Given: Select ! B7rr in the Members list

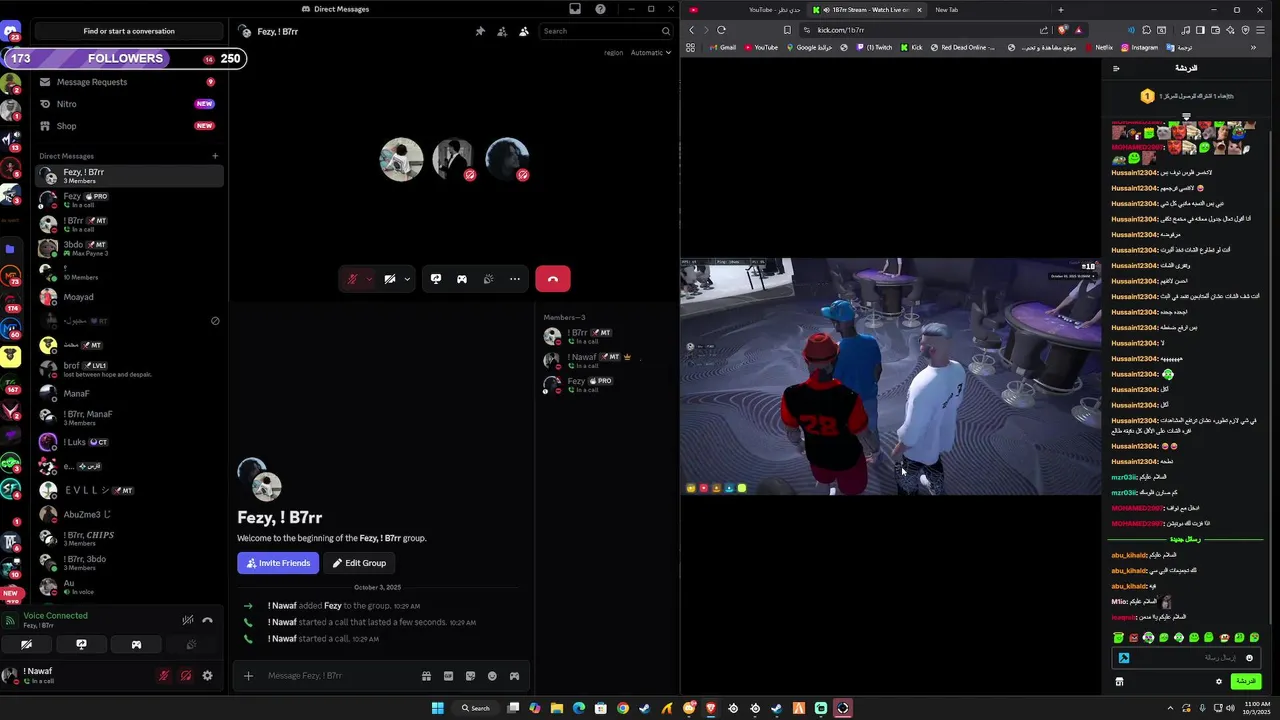Looking at the screenshot, I should coord(605,337).
